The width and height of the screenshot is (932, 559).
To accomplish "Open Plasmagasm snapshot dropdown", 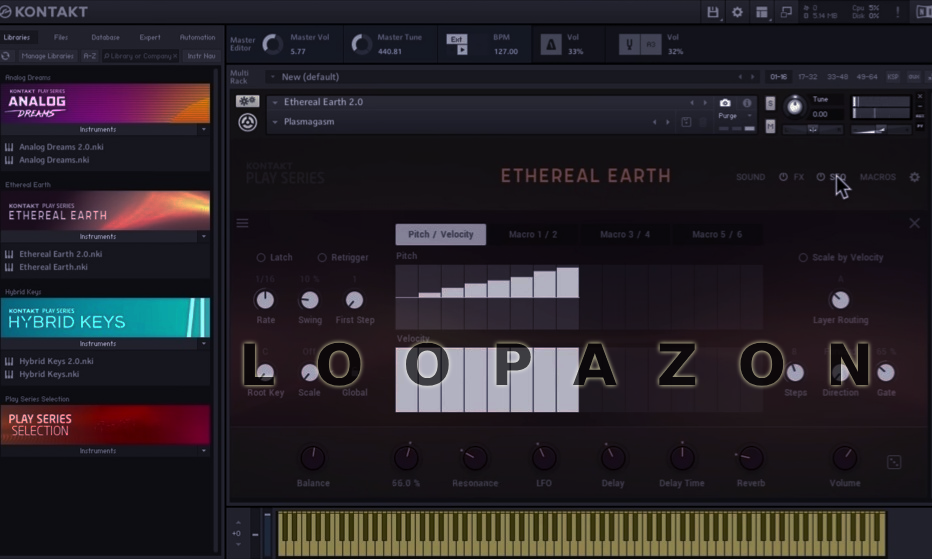I will (275, 122).
